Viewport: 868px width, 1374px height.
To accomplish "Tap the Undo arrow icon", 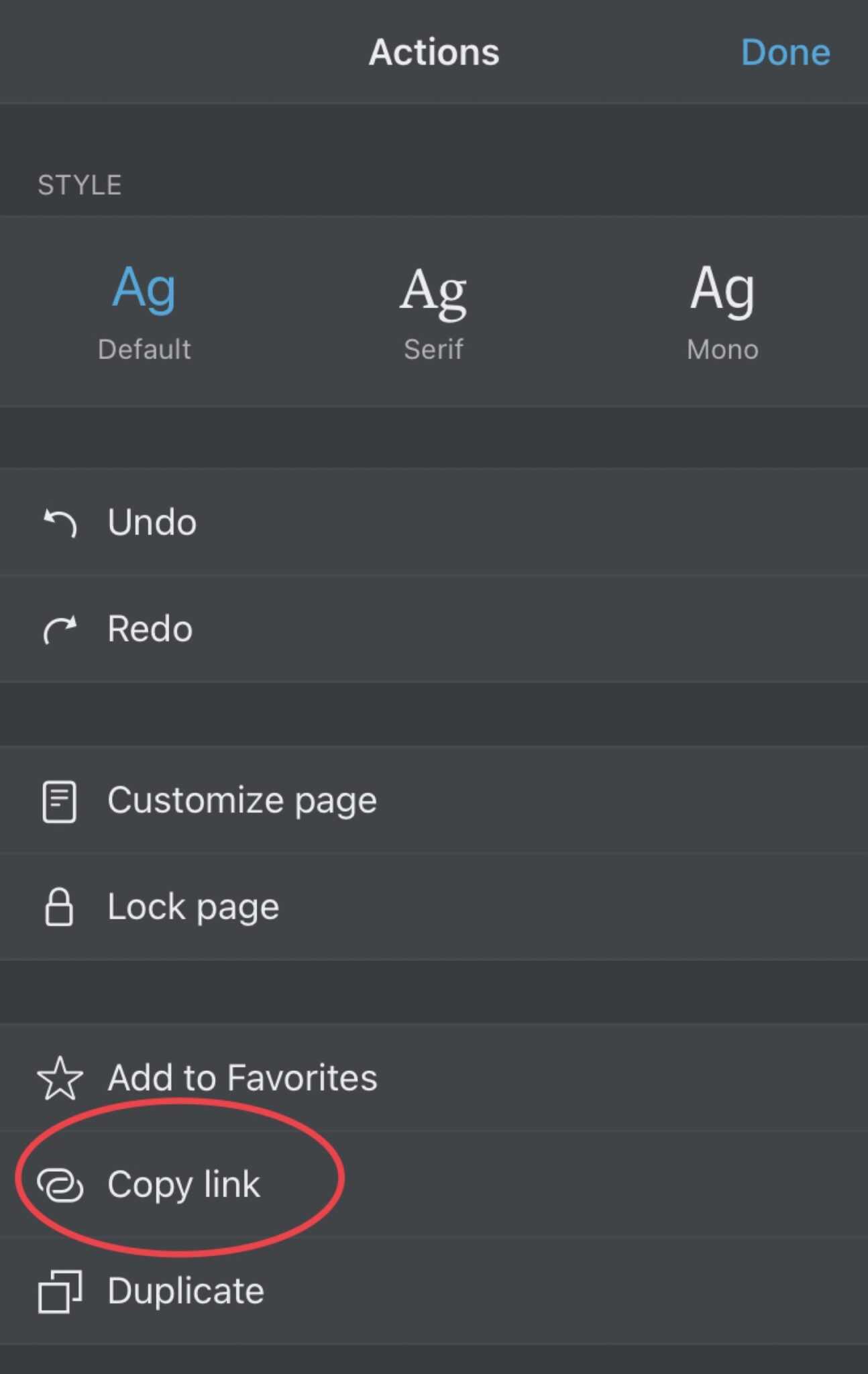I will pos(60,523).
